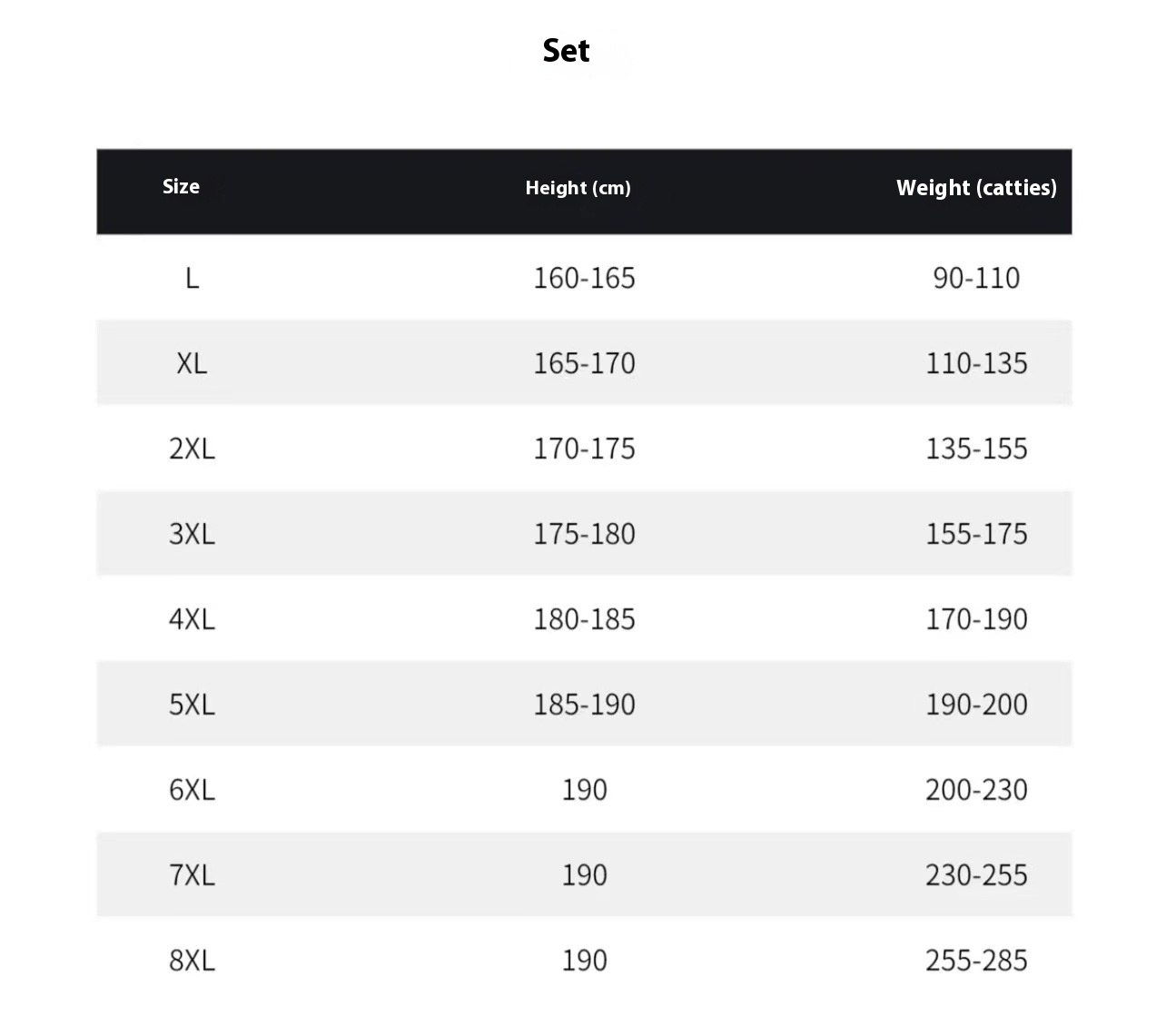Click the 4XL size cell

coord(192,619)
